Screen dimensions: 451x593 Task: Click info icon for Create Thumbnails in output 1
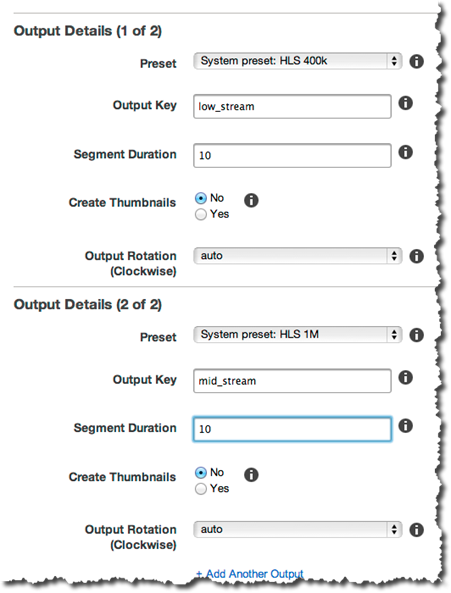tap(251, 200)
